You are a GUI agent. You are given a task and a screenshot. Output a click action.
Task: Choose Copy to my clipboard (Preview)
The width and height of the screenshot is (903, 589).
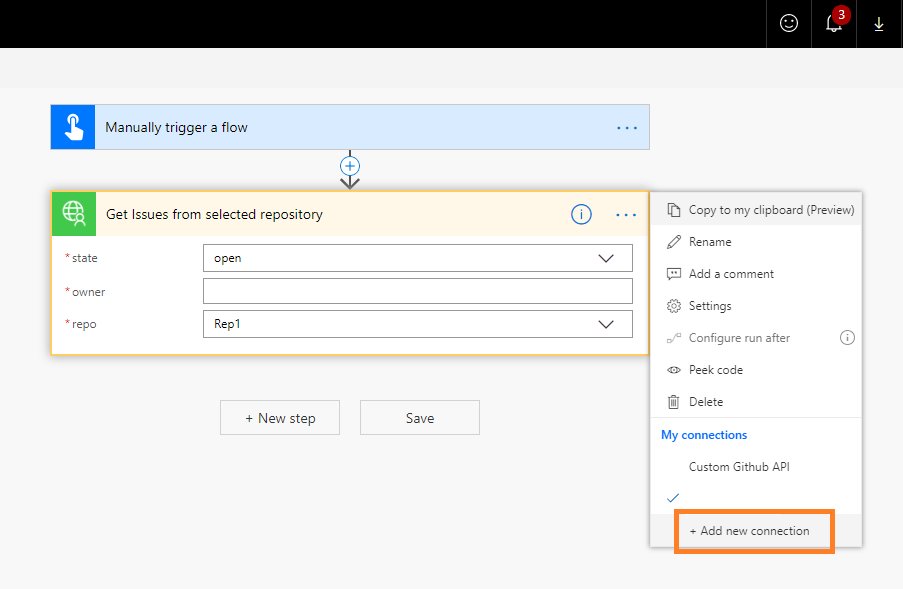pyautogui.click(x=756, y=210)
